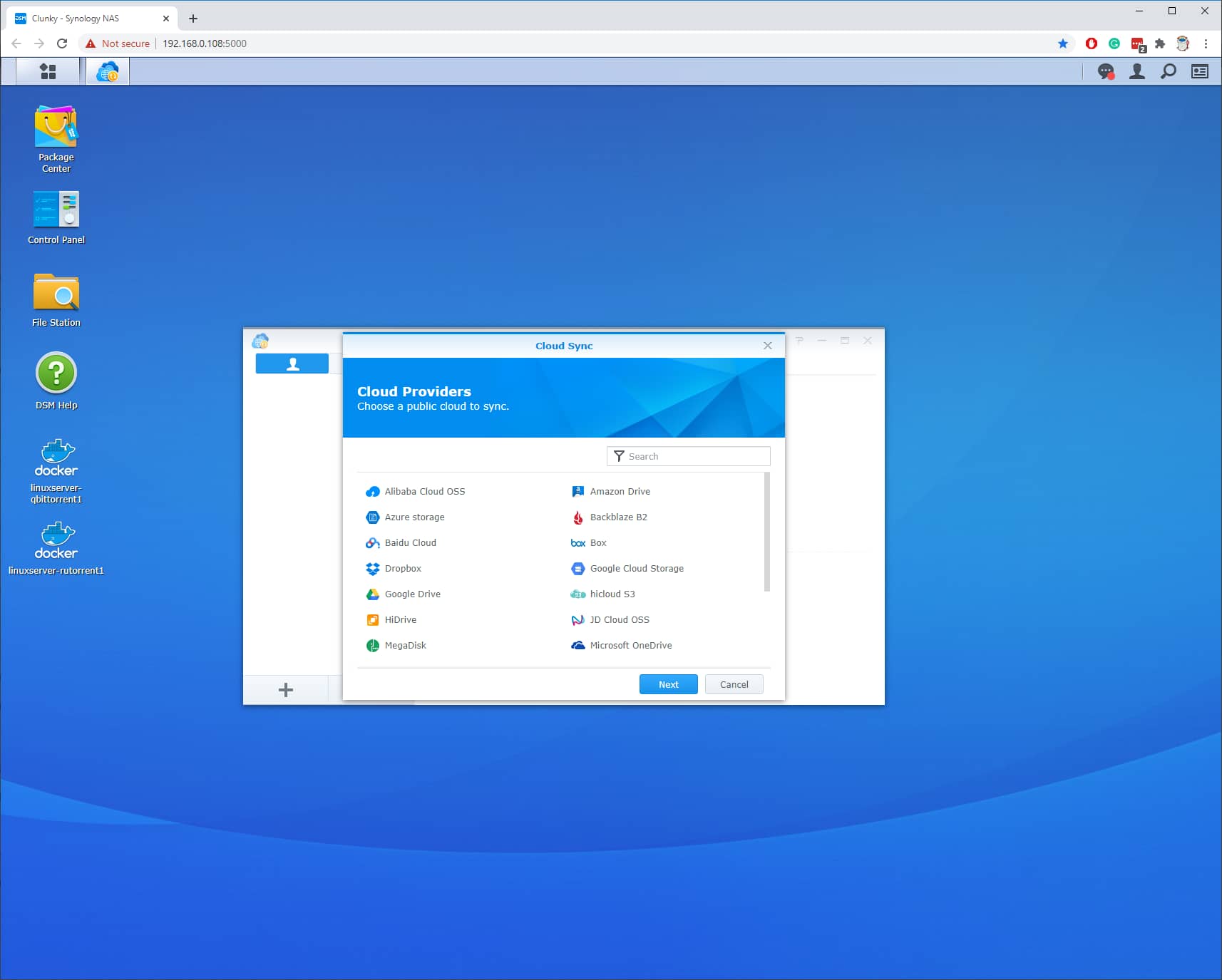Click the provider list scrollbar
This screenshot has height=980, width=1222.
(x=767, y=532)
